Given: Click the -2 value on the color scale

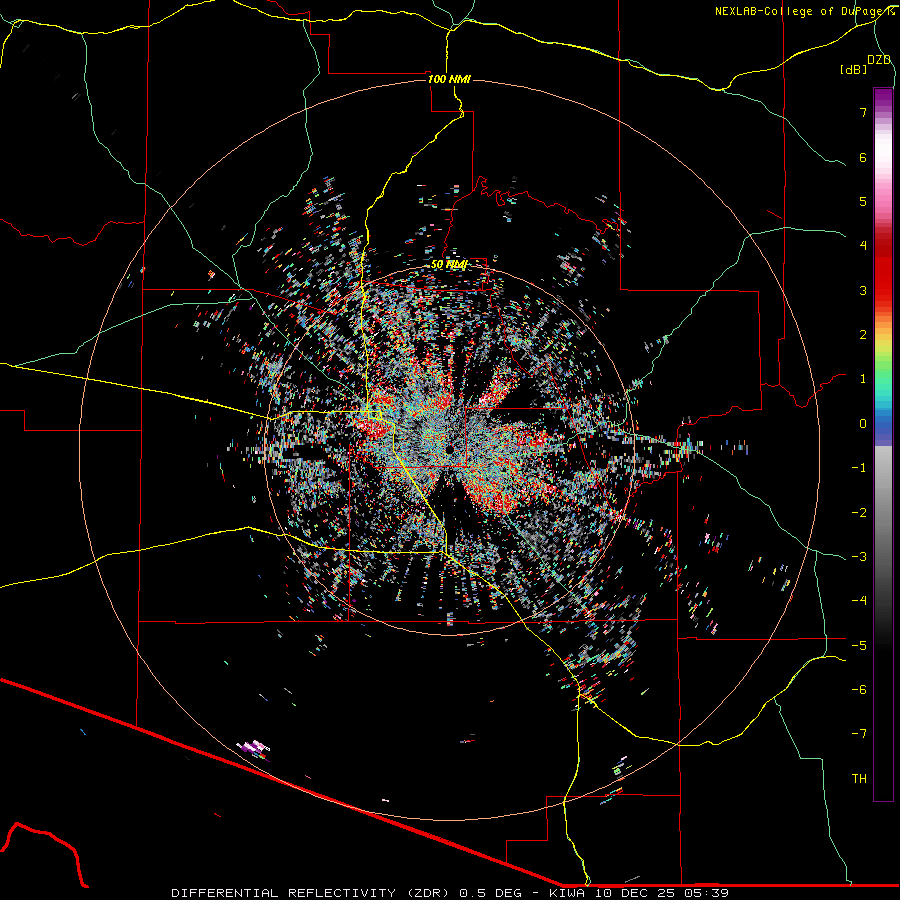Looking at the screenshot, I should (x=859, y=512).
